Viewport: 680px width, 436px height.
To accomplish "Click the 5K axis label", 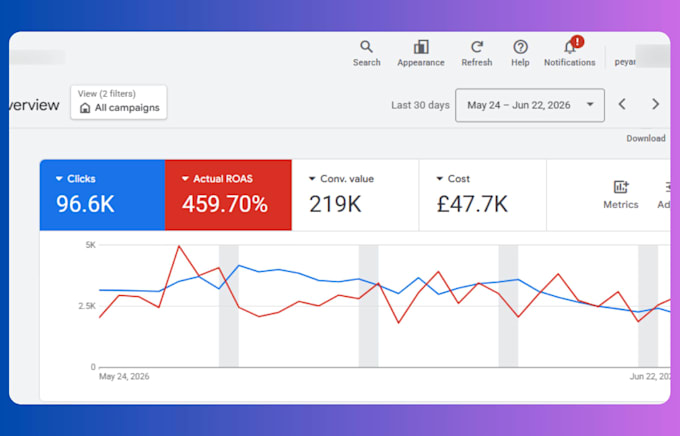I will 91,245.
